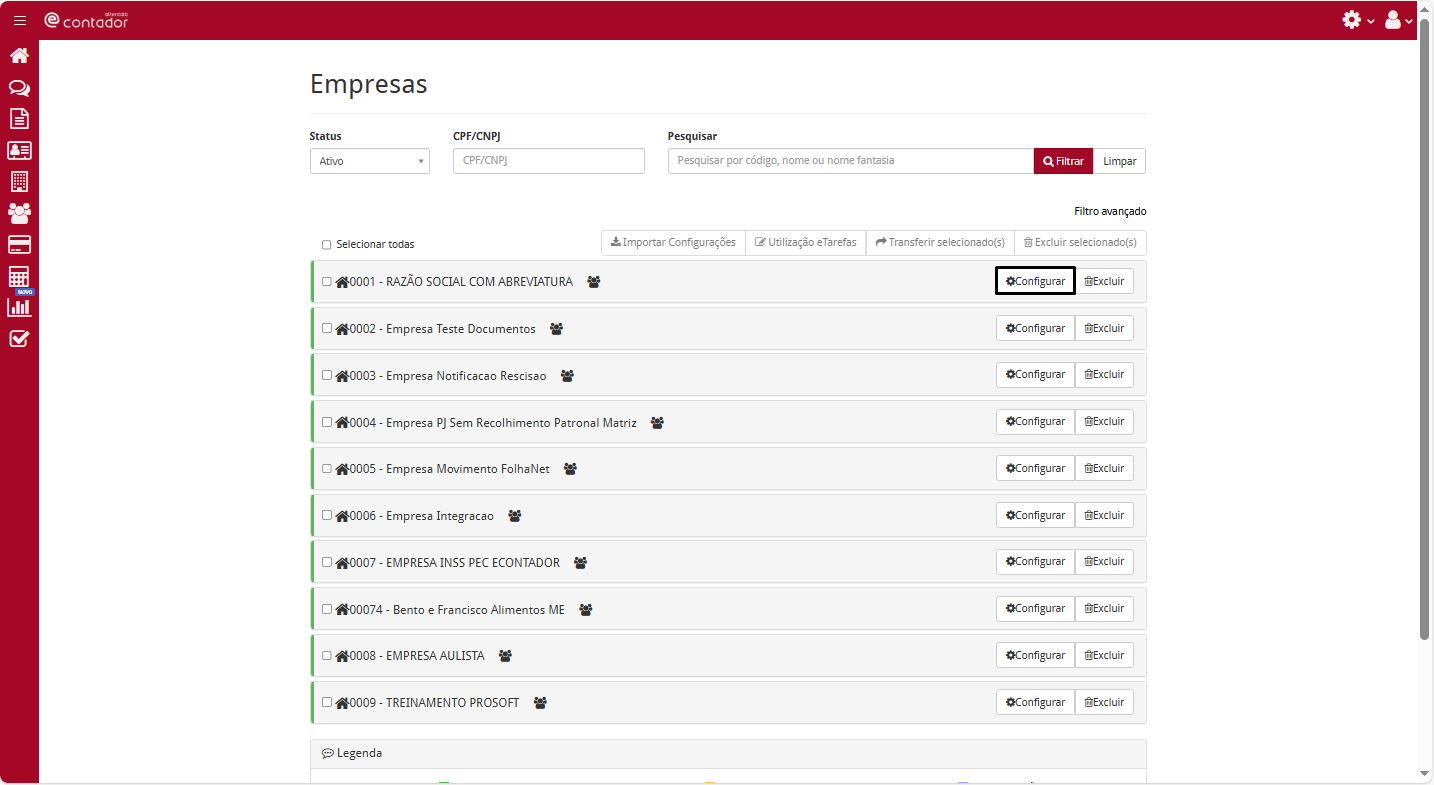The width and height of the screenshot is (1434, 785).
Task: Click the users icon beside Empresa Teste Documentos
Action: tap(557, 329)
